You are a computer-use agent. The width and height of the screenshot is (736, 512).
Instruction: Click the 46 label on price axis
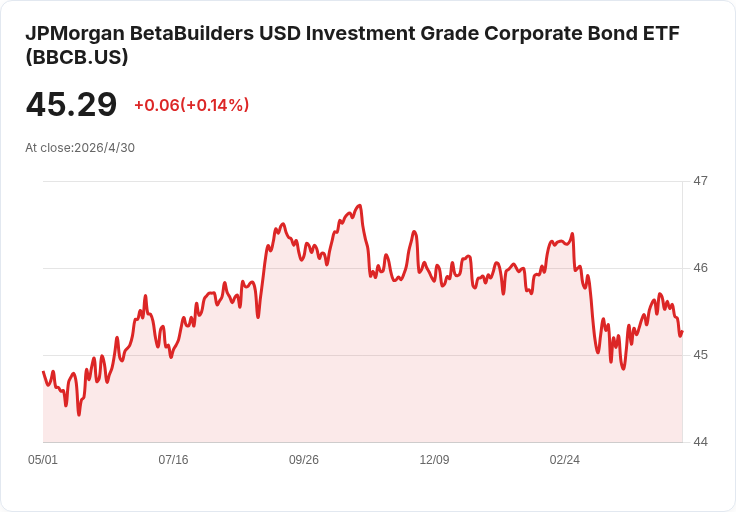coord(700,268)
